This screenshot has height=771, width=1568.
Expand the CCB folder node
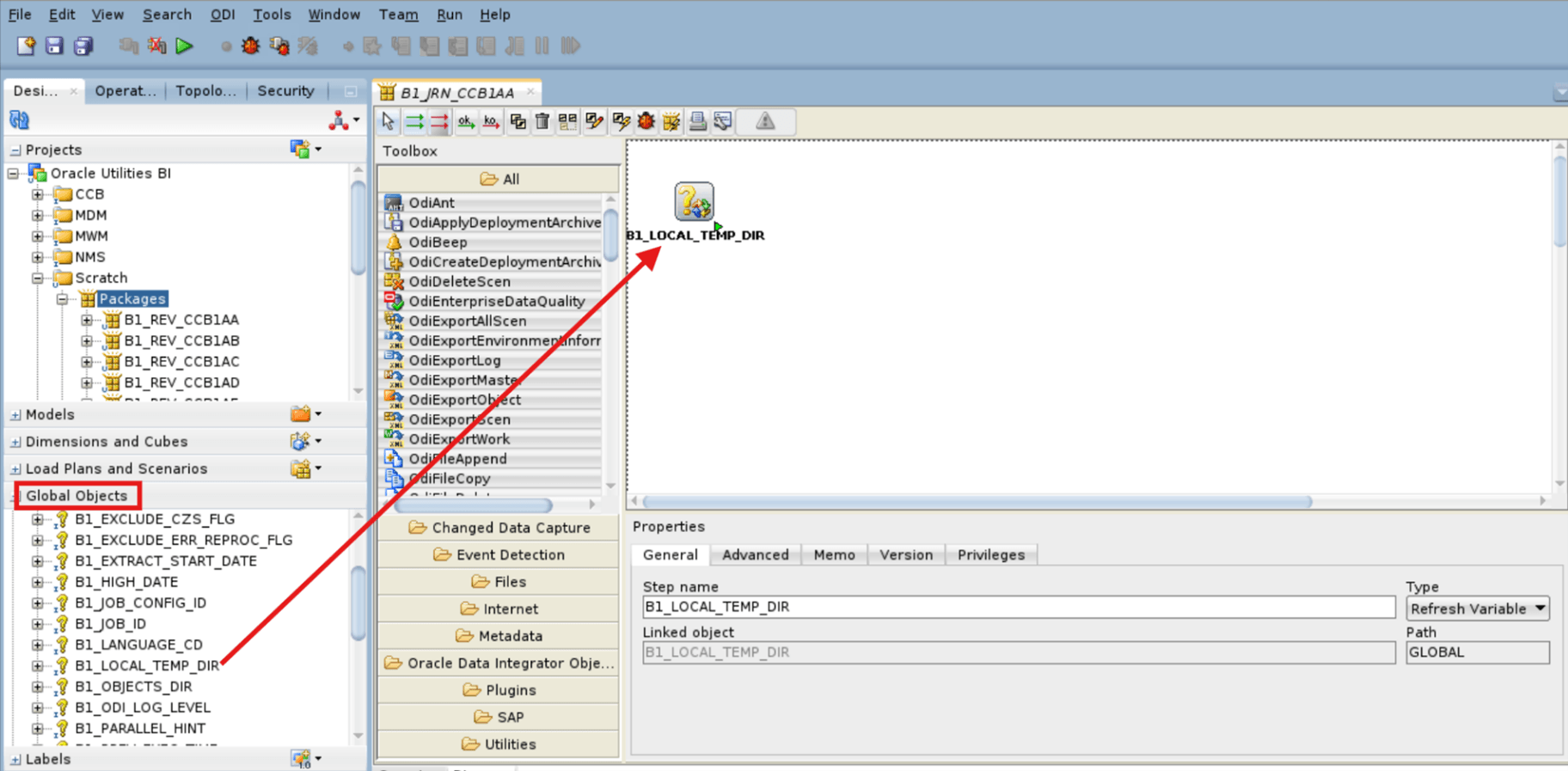(38, 194)
